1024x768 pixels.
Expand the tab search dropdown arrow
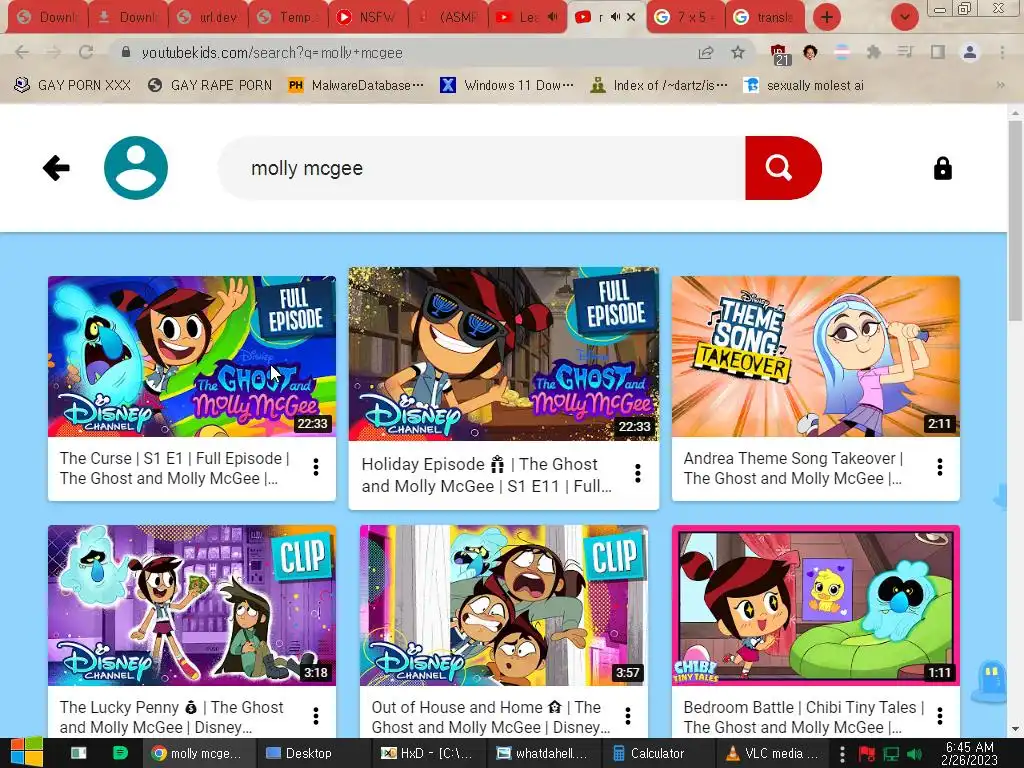pos(904,17)
